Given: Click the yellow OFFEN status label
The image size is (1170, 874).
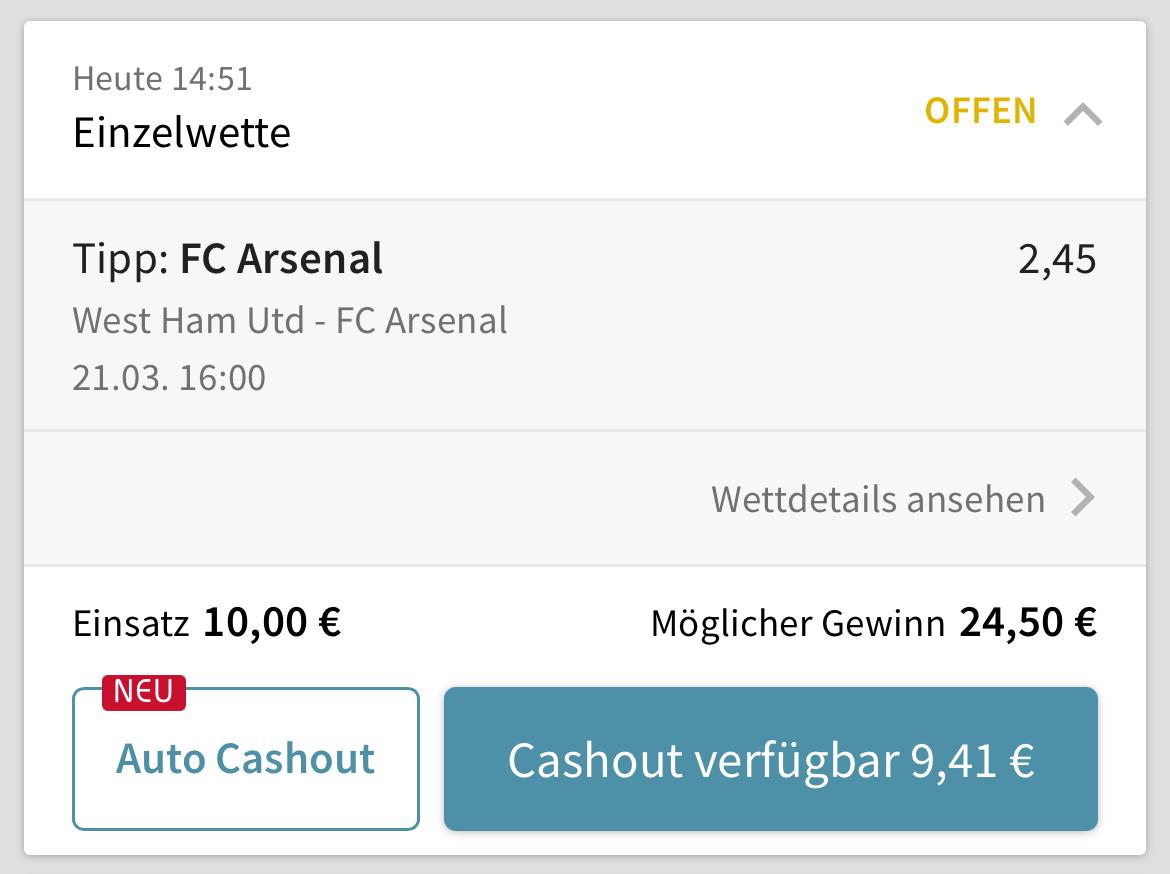Looking at the screenshot, I should [980, 110].
